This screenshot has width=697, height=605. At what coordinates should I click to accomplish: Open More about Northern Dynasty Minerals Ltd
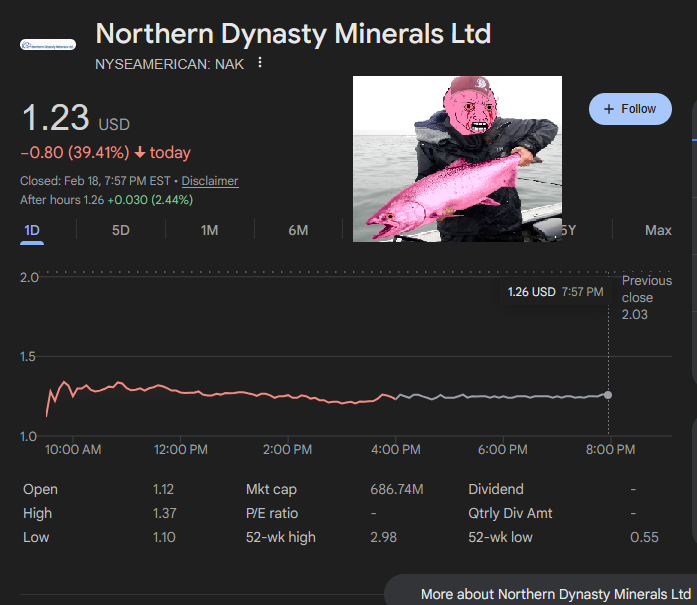click(555, 594)
